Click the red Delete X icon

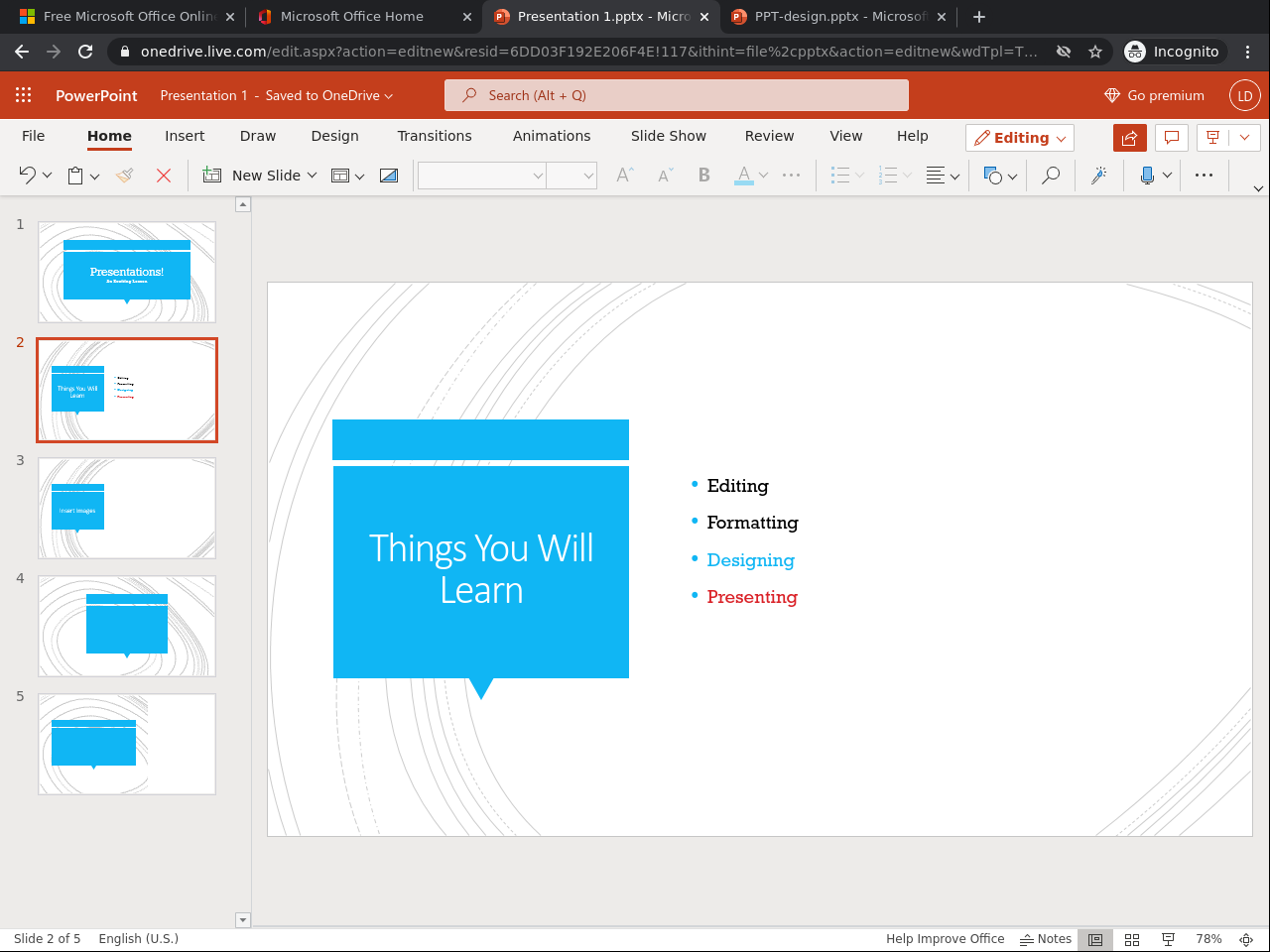pos(164,176)
